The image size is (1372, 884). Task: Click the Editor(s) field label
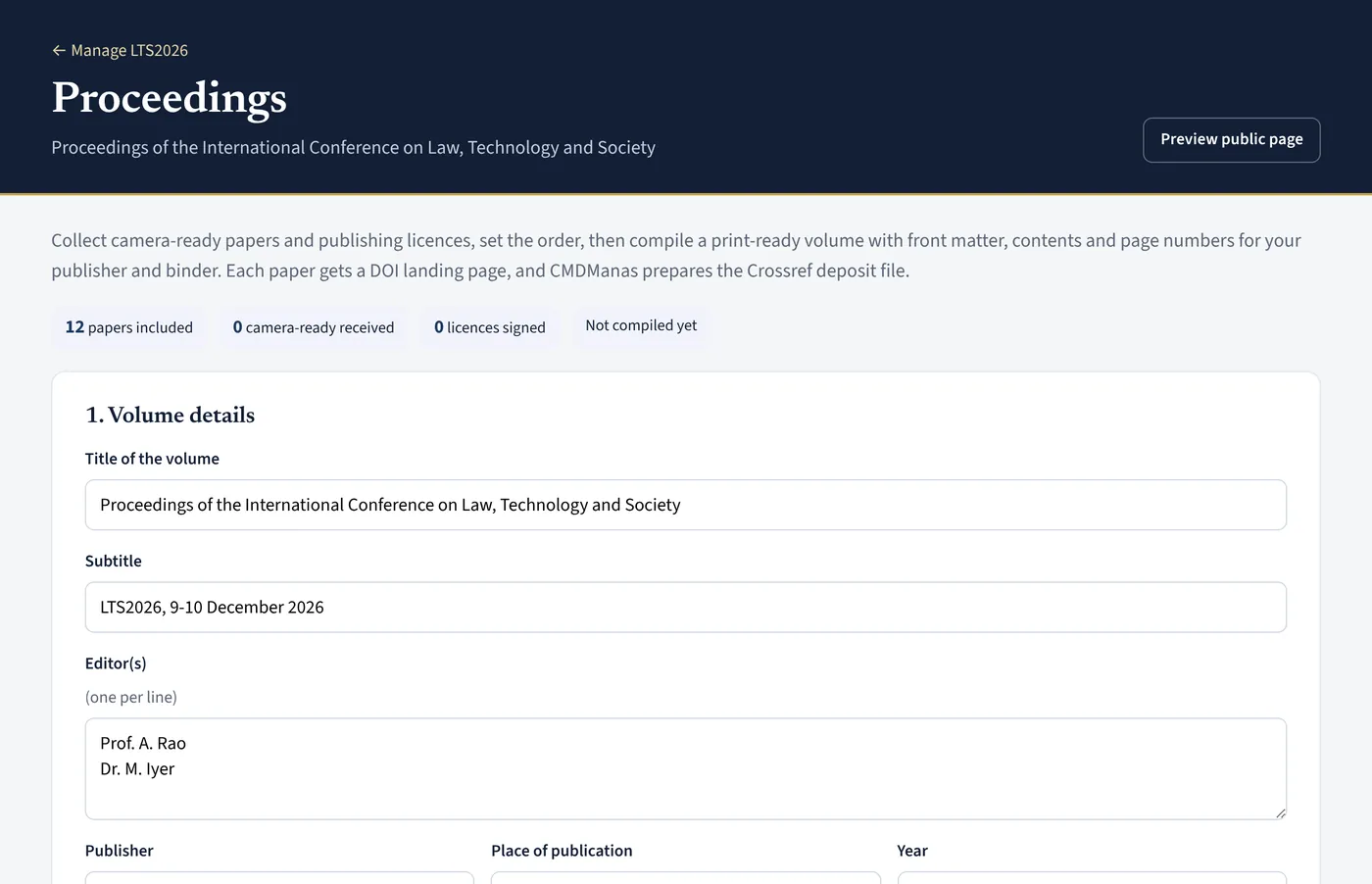(116, 663)
